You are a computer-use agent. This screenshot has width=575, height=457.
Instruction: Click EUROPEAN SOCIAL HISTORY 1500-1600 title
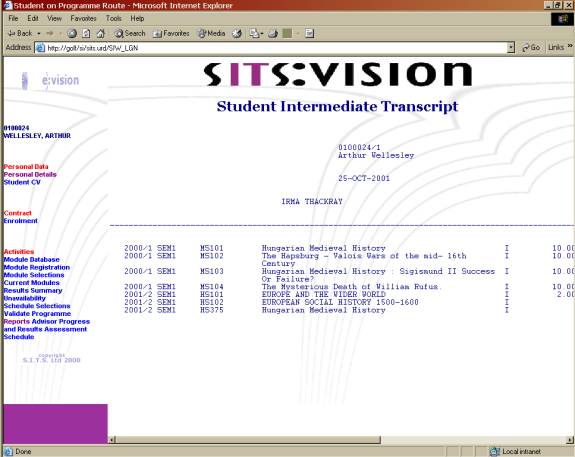tap(340, 302)
